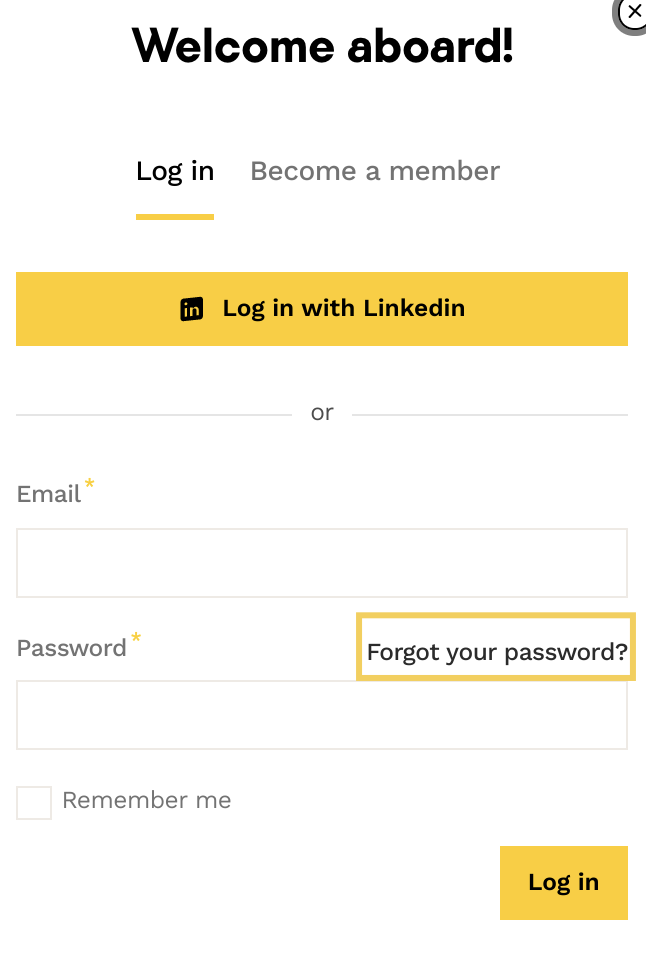Click the "or" divider text
646x964 pixels.
322,413
